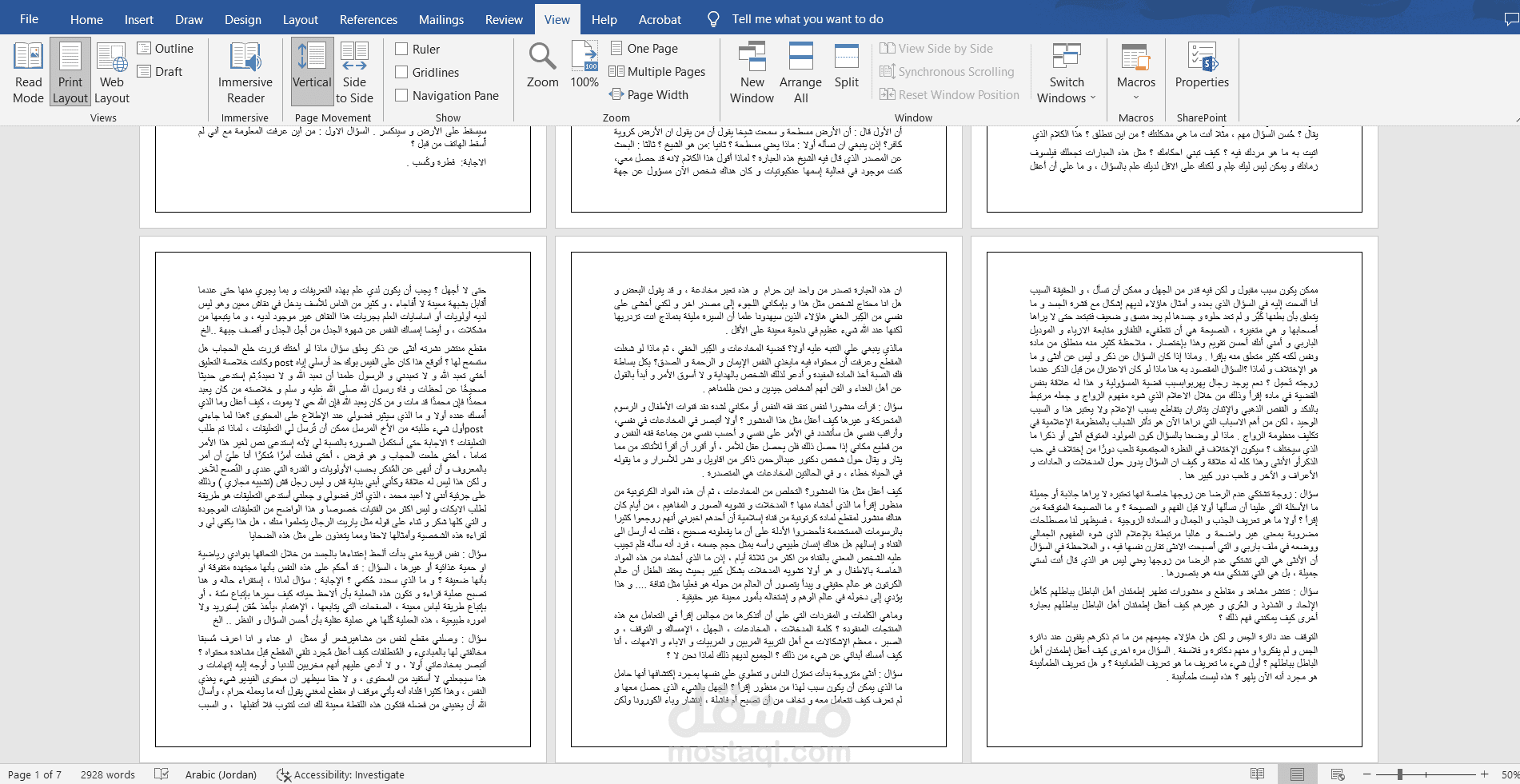Click the zoom percentage in status bar

click(x=1510, y=774)
